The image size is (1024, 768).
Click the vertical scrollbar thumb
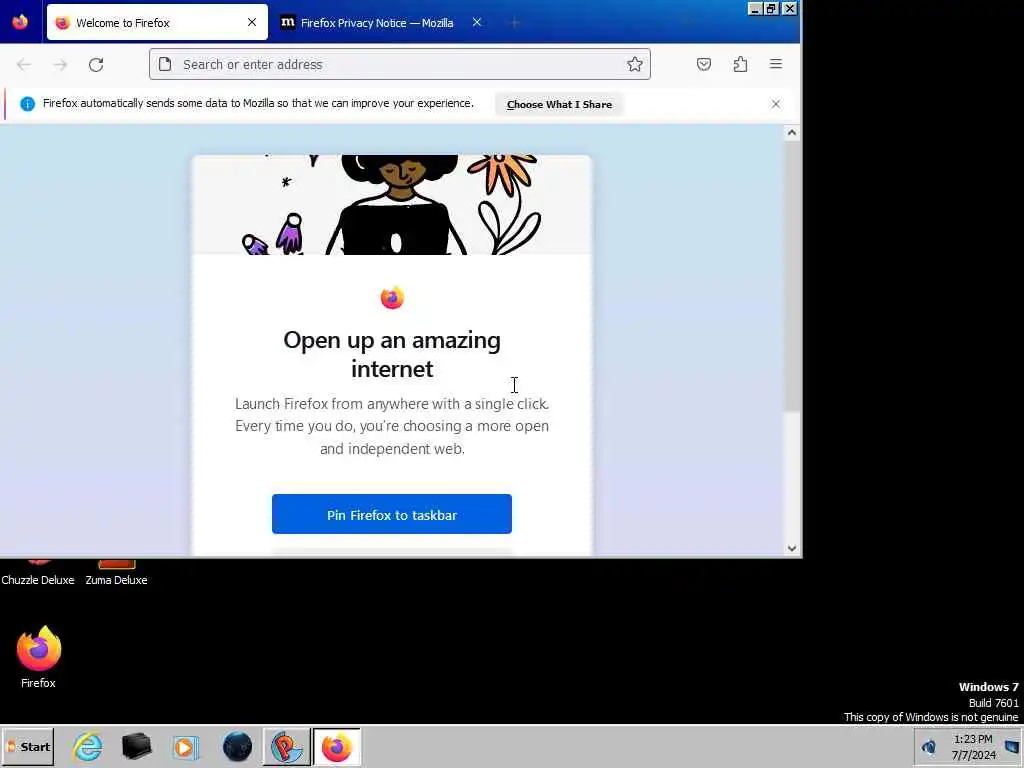coord(792,276)
